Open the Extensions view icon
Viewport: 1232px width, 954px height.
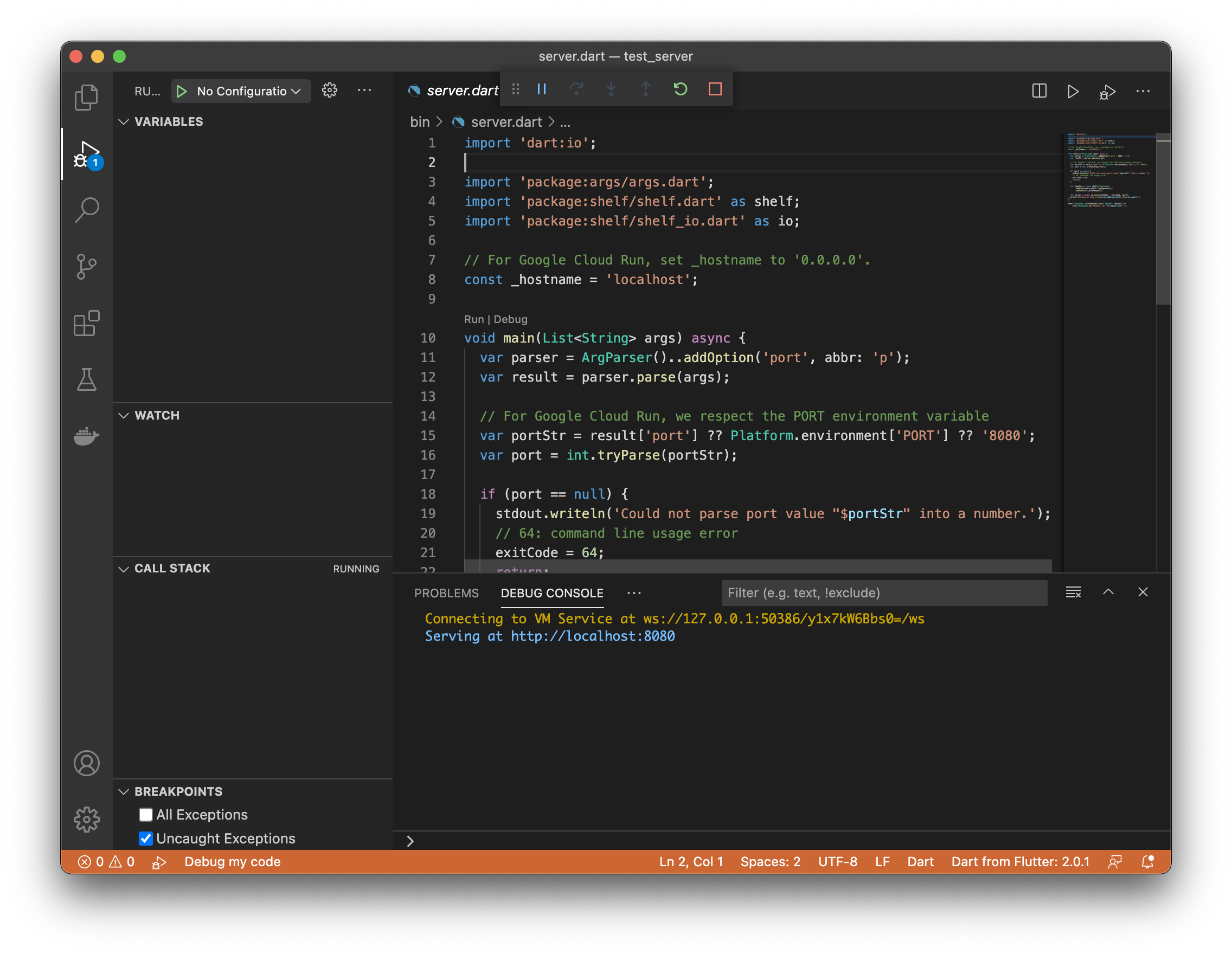pyautogui.click(x=86, y=323)
